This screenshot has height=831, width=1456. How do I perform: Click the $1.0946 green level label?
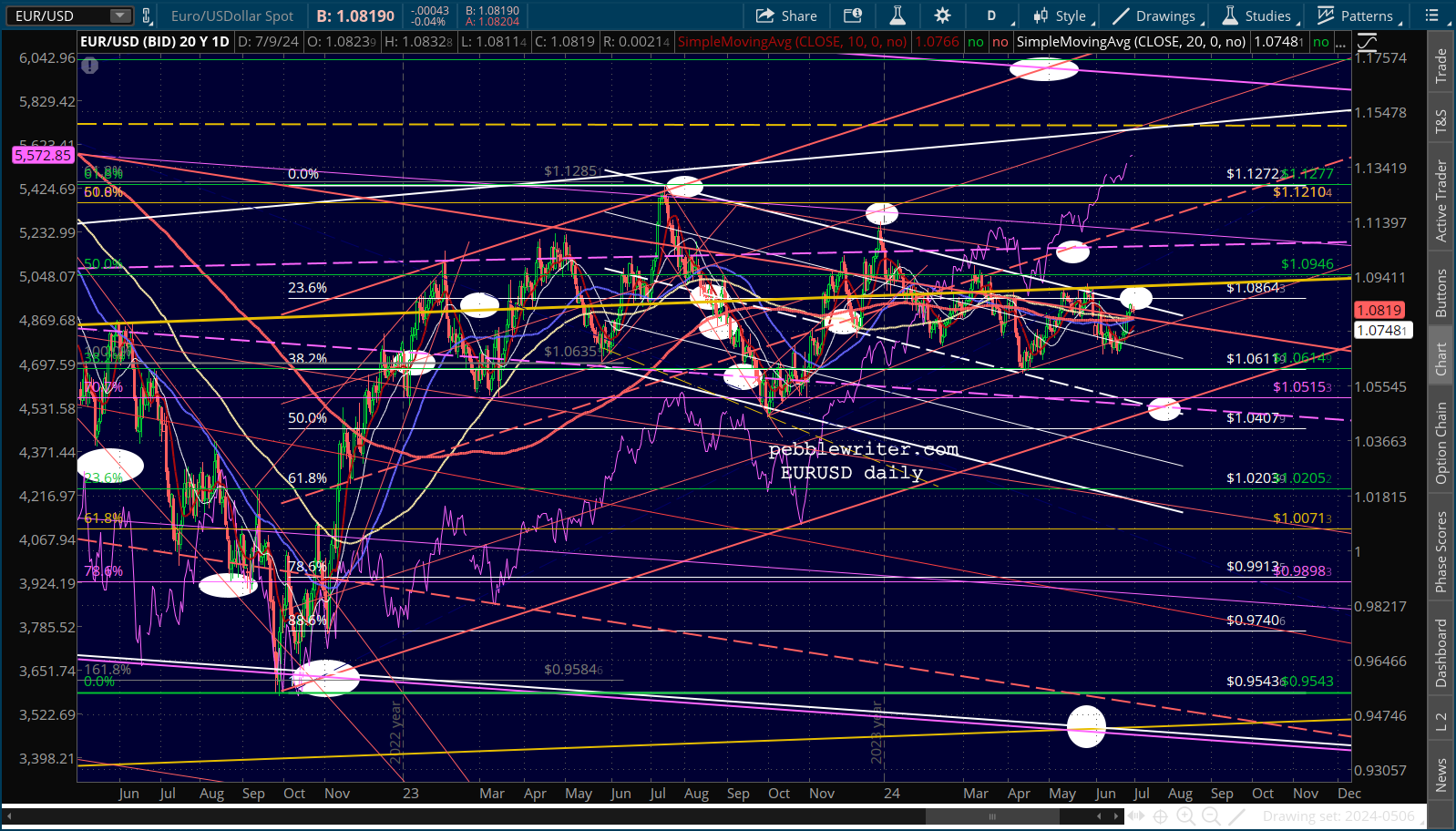tap(1307, 264)
